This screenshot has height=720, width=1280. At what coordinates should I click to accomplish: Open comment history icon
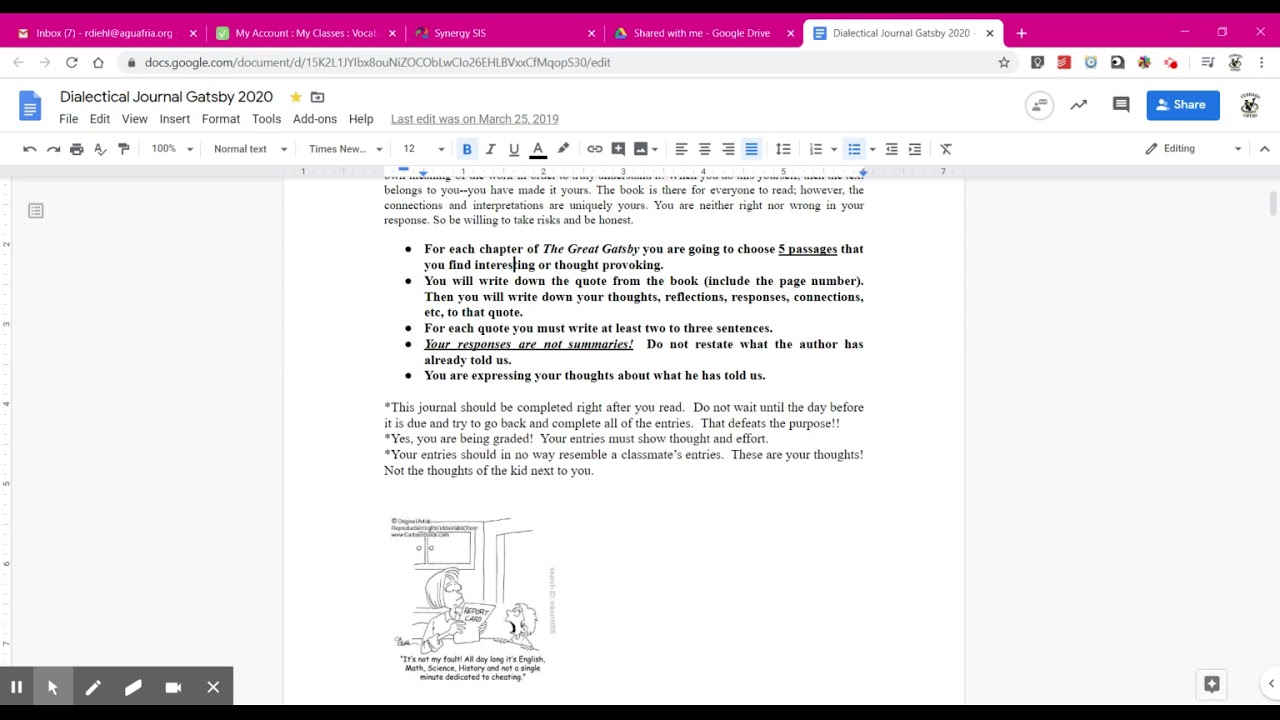tap(1121, 104)
